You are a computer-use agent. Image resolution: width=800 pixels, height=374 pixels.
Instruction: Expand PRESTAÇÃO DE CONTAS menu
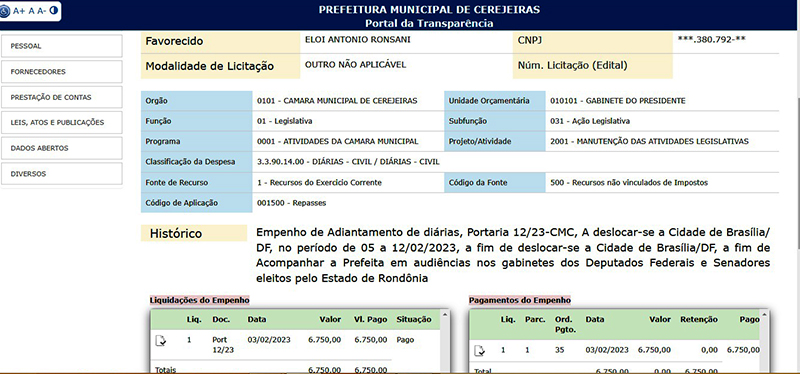62,97
